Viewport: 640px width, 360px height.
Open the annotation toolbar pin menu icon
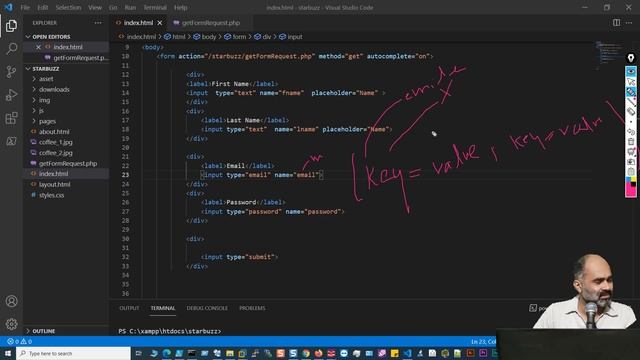pyautogui.click(x=631, y=58)
